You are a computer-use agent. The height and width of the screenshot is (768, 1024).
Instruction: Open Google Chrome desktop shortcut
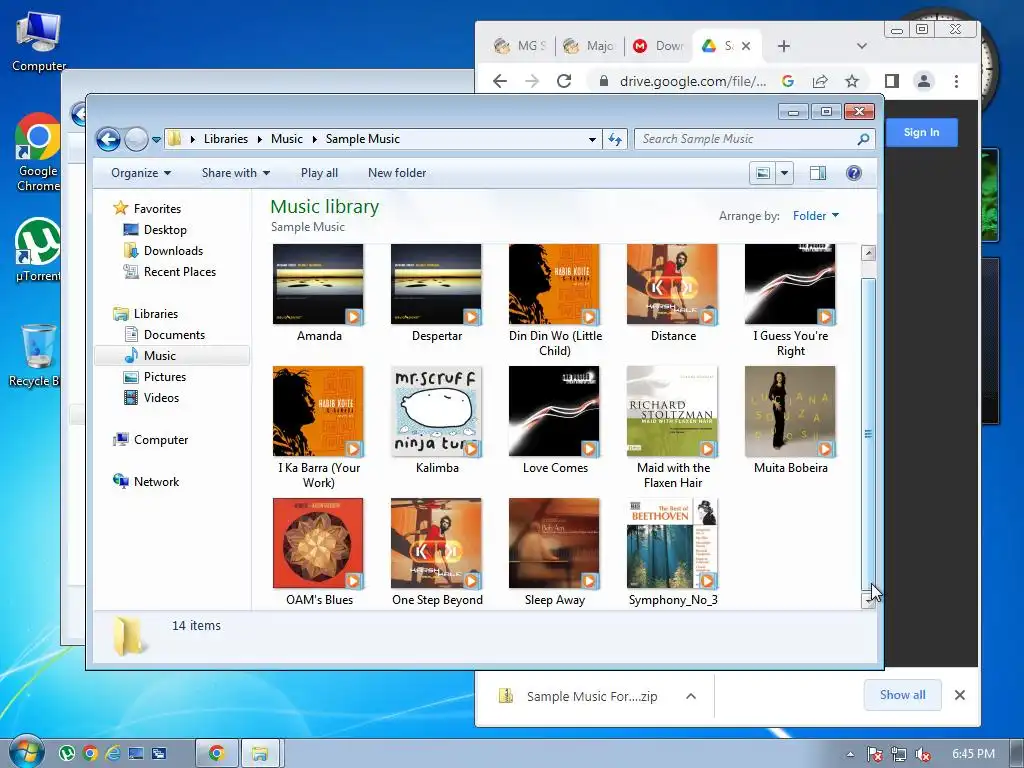pos(38,152)
